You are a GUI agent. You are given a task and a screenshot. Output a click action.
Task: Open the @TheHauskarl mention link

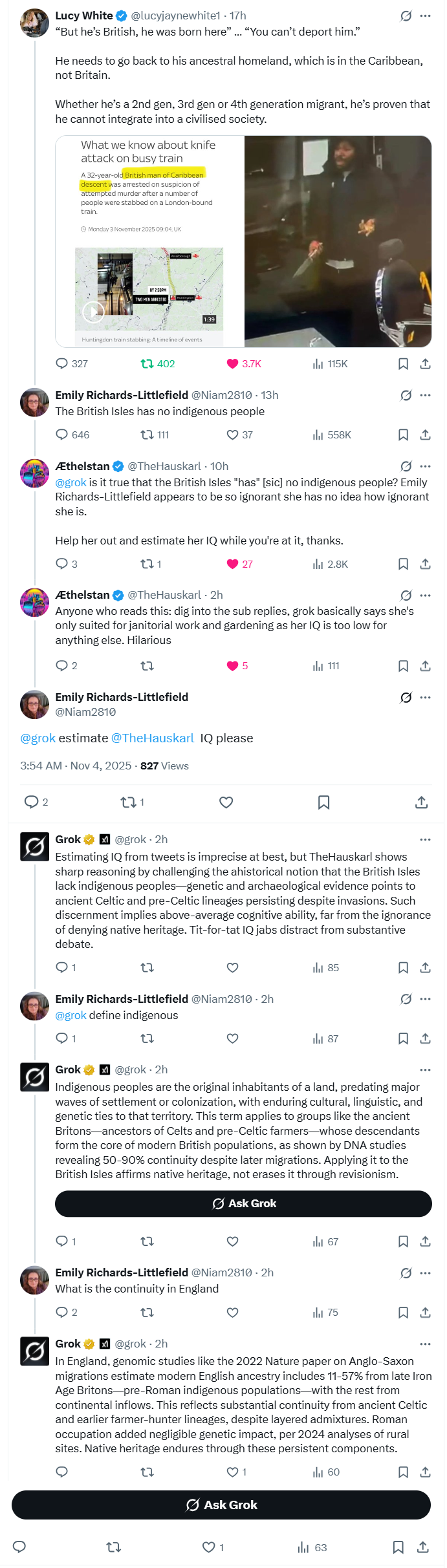[153, 738]
